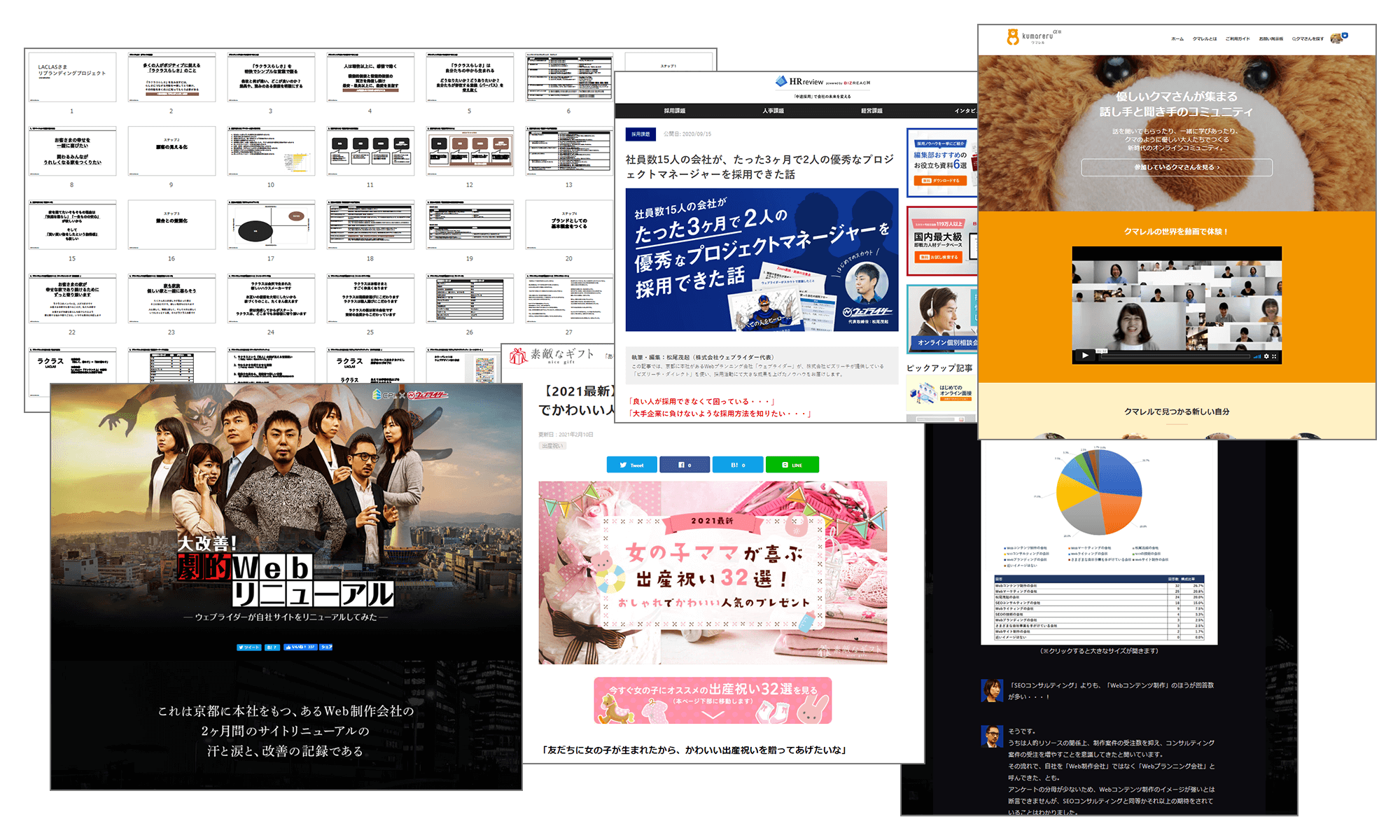Click the video progress bar
Screen dimensions: 1400x840
point(1175,356)
